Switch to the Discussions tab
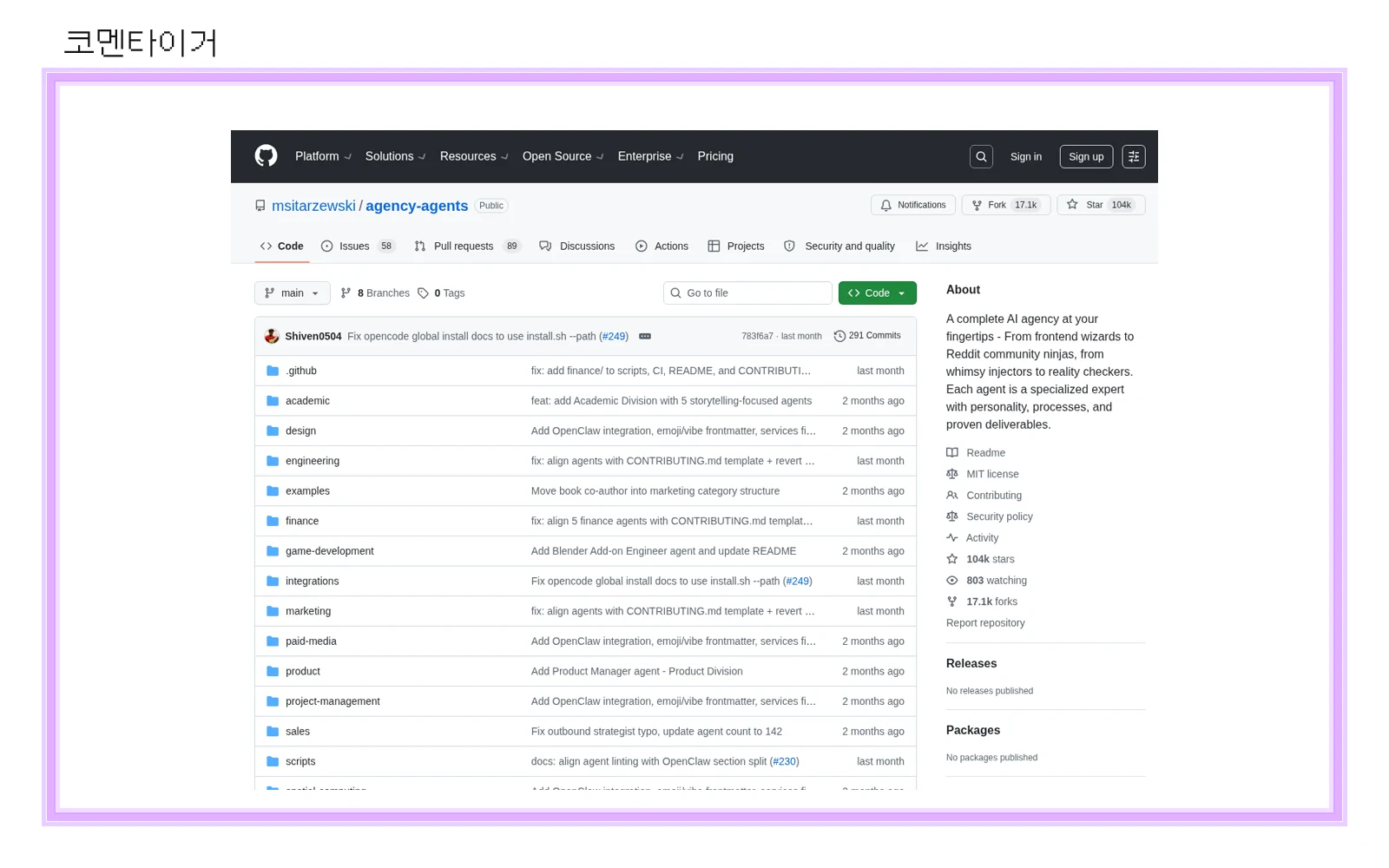 577,247
